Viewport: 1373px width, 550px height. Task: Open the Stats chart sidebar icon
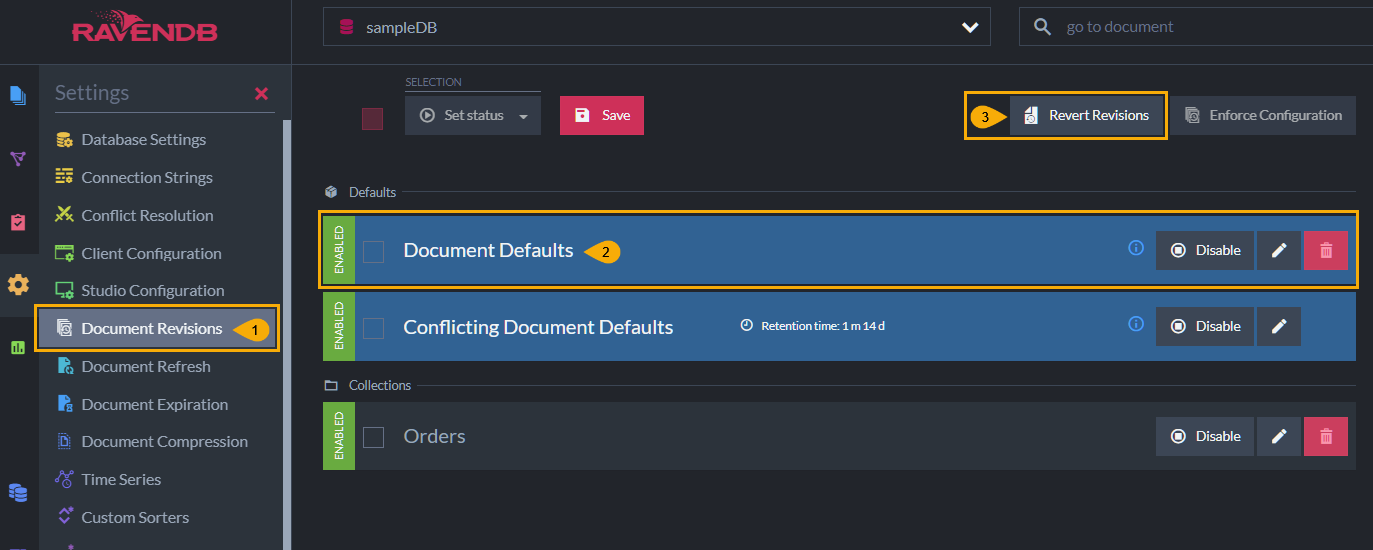tap(18, 347)
